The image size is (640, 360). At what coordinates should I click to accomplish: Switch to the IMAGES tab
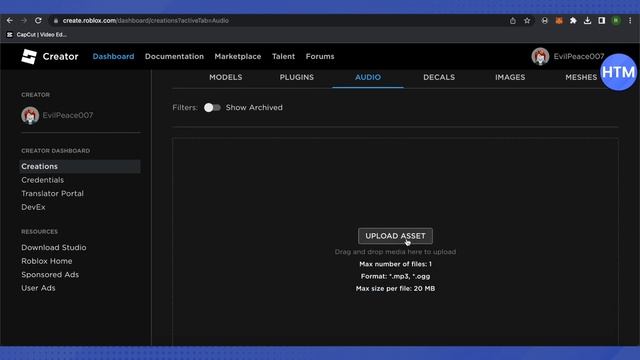click(x=510, y=77)
